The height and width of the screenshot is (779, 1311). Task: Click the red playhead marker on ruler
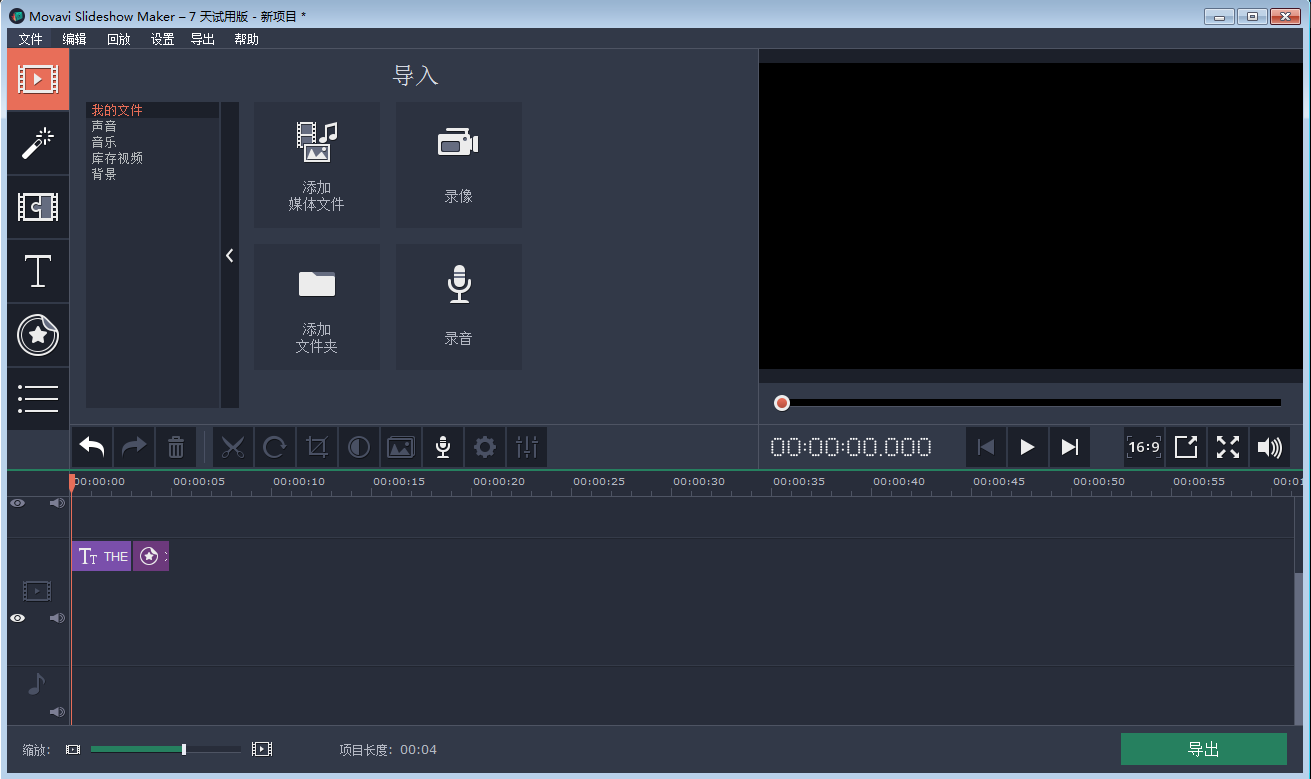click(72, 482)
